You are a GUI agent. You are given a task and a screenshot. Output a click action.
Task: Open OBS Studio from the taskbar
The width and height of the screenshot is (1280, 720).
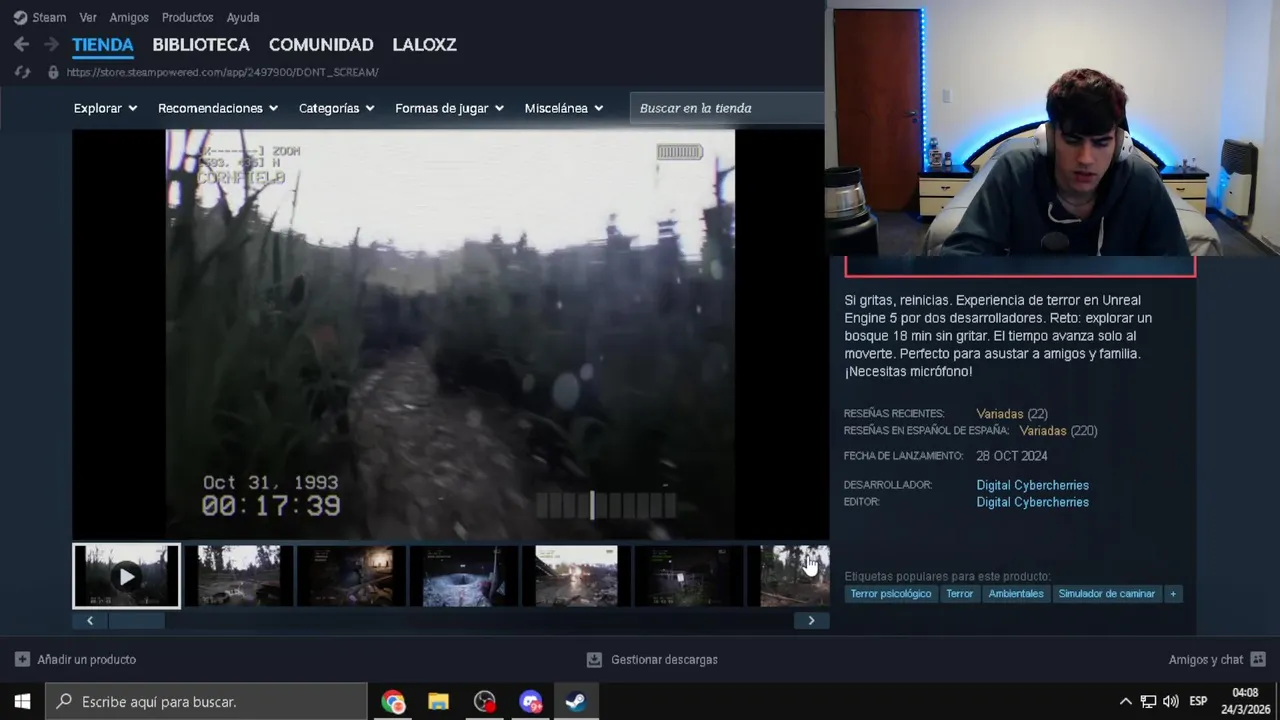click(485, 702)
